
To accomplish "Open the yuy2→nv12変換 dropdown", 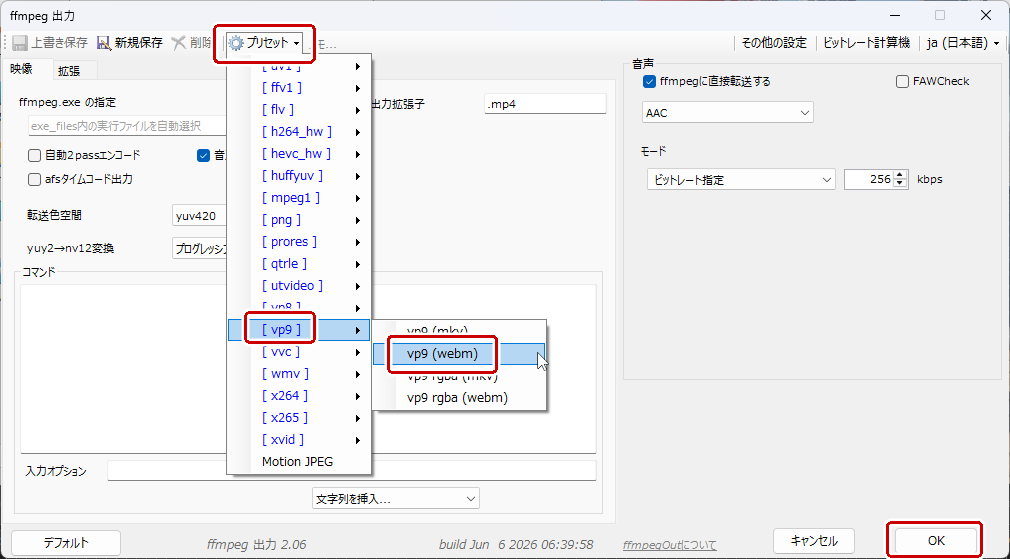I will (x=200, y=248).
